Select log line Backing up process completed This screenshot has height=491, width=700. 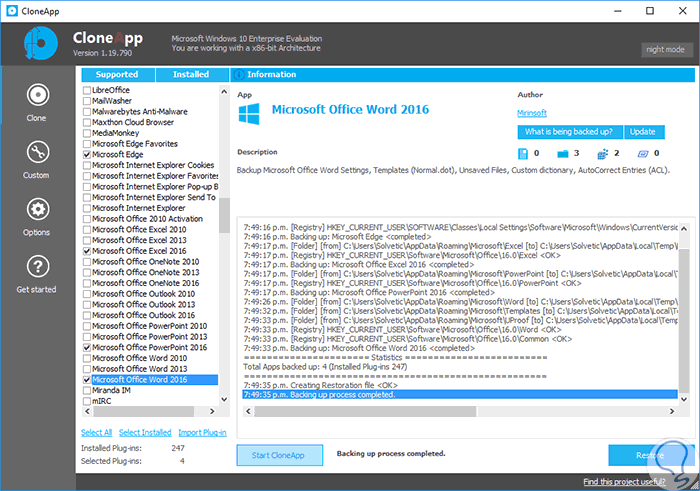coord(460,395)
